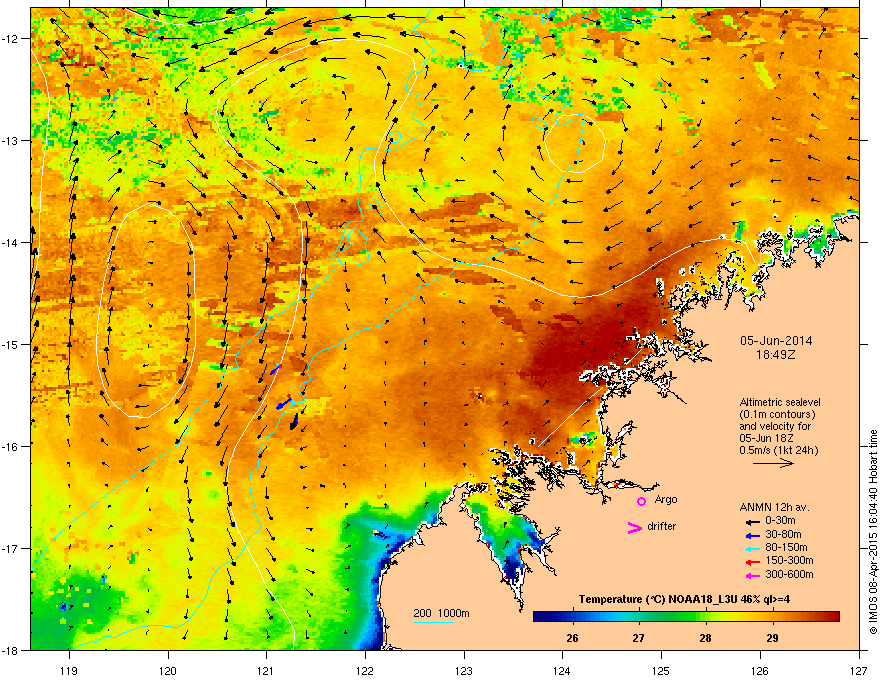Image resolution: width=880 pixels, height=680 pixels.
Task: Click the "Temperature (°C) NOAA18_L3U 46% ql>=4" title
Action: (x=684, y=599)
